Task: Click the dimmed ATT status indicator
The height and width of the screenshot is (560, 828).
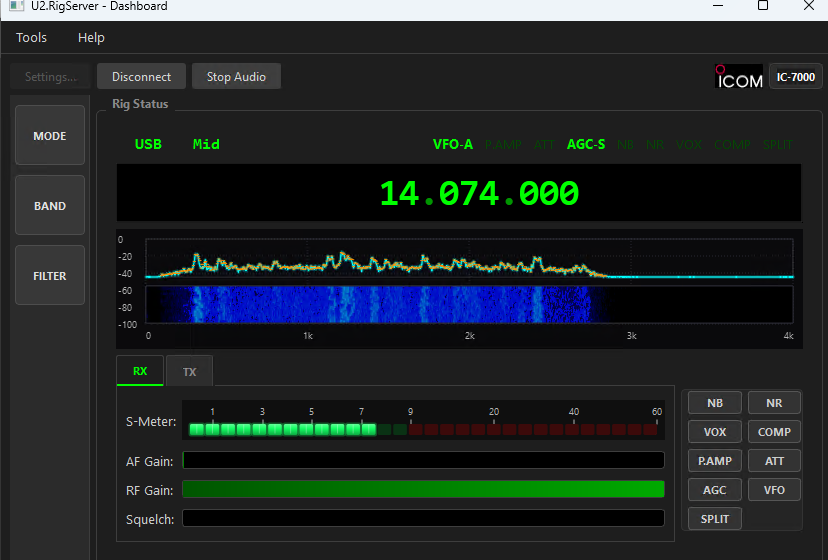Action: click(544, 144)
